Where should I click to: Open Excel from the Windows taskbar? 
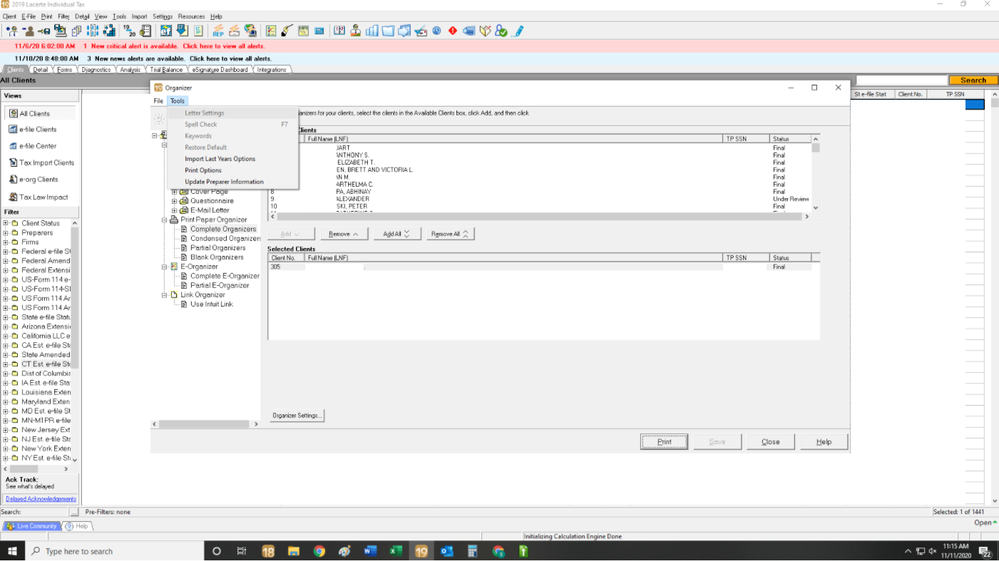(396, 551)
